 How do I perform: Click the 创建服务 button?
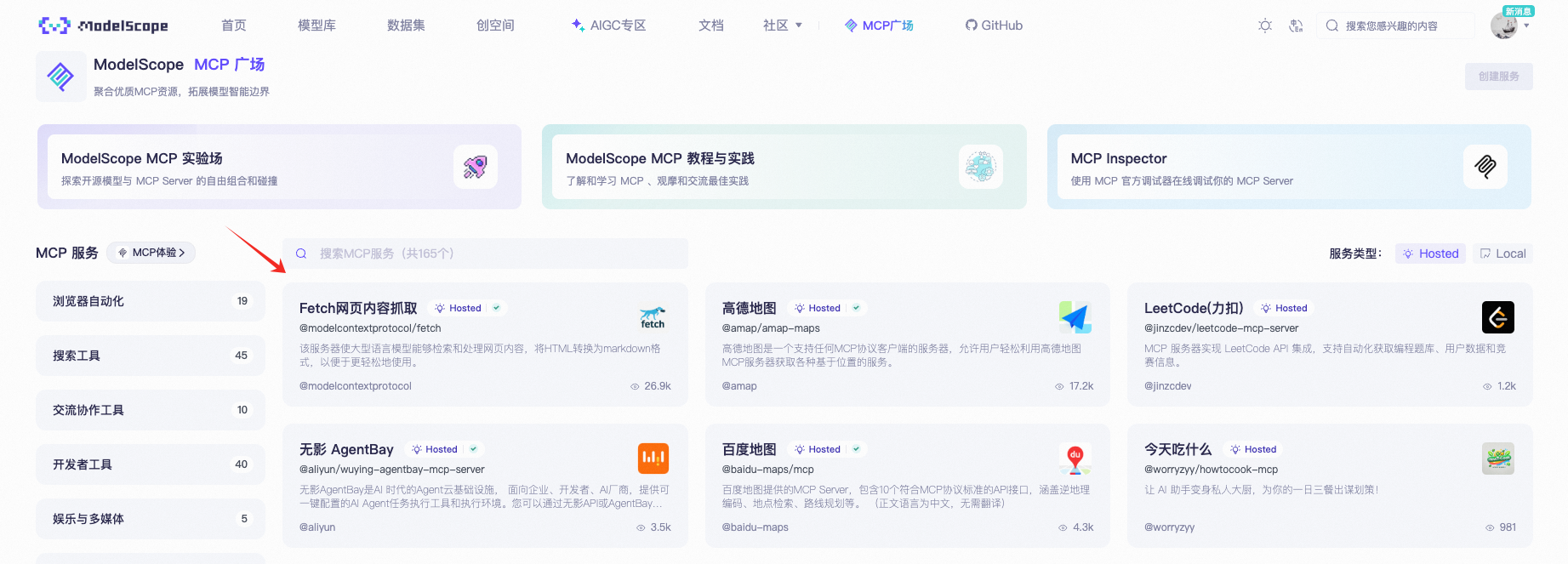[x=1498, y=77]
